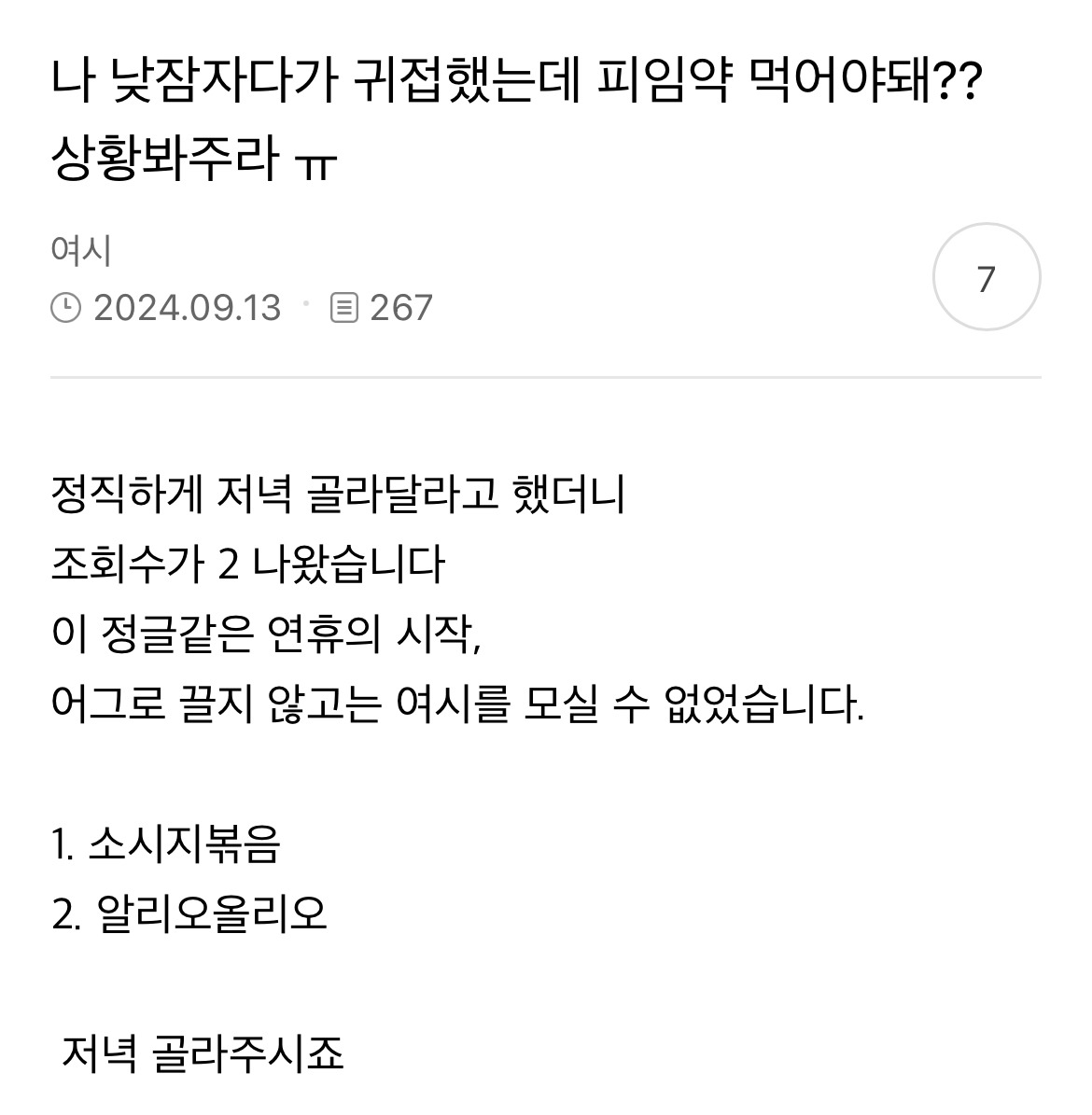Choose option 1. 소시지볶음
Viewport: 1092px width, 1115px height.
[x=166, y=843]
